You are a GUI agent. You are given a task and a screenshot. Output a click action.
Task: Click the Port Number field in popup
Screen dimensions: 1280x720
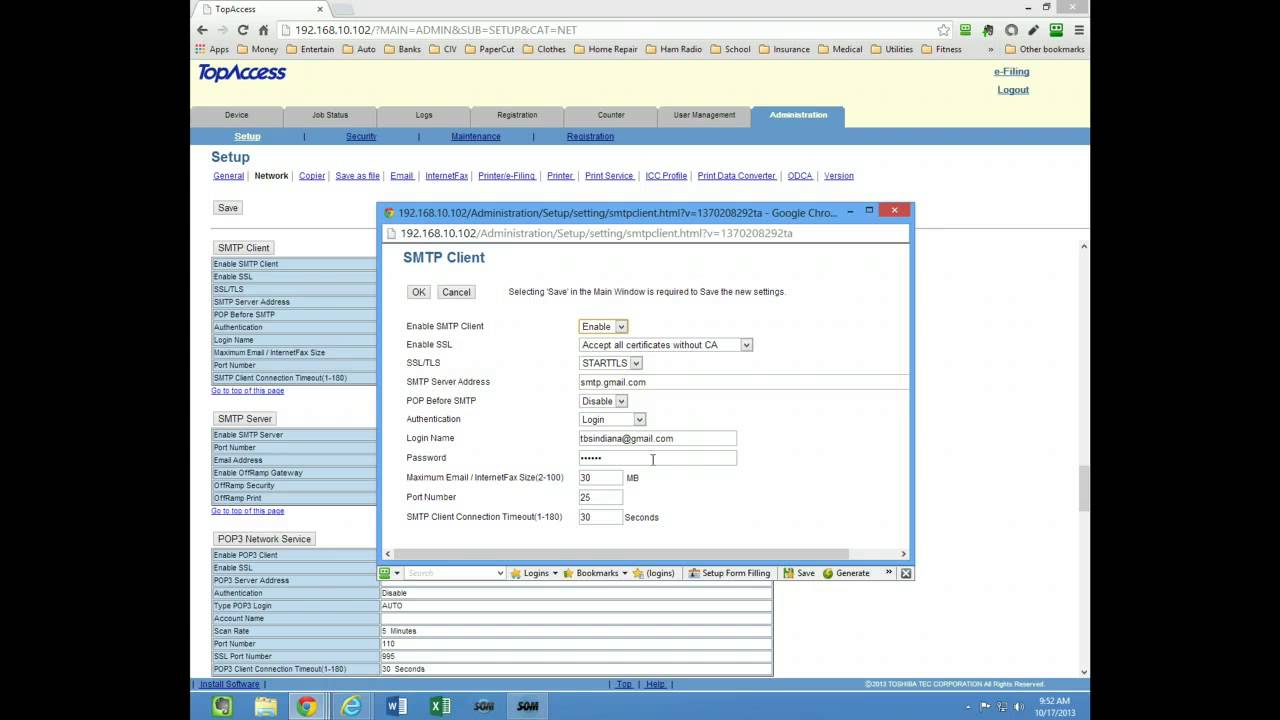click(600, 497)
